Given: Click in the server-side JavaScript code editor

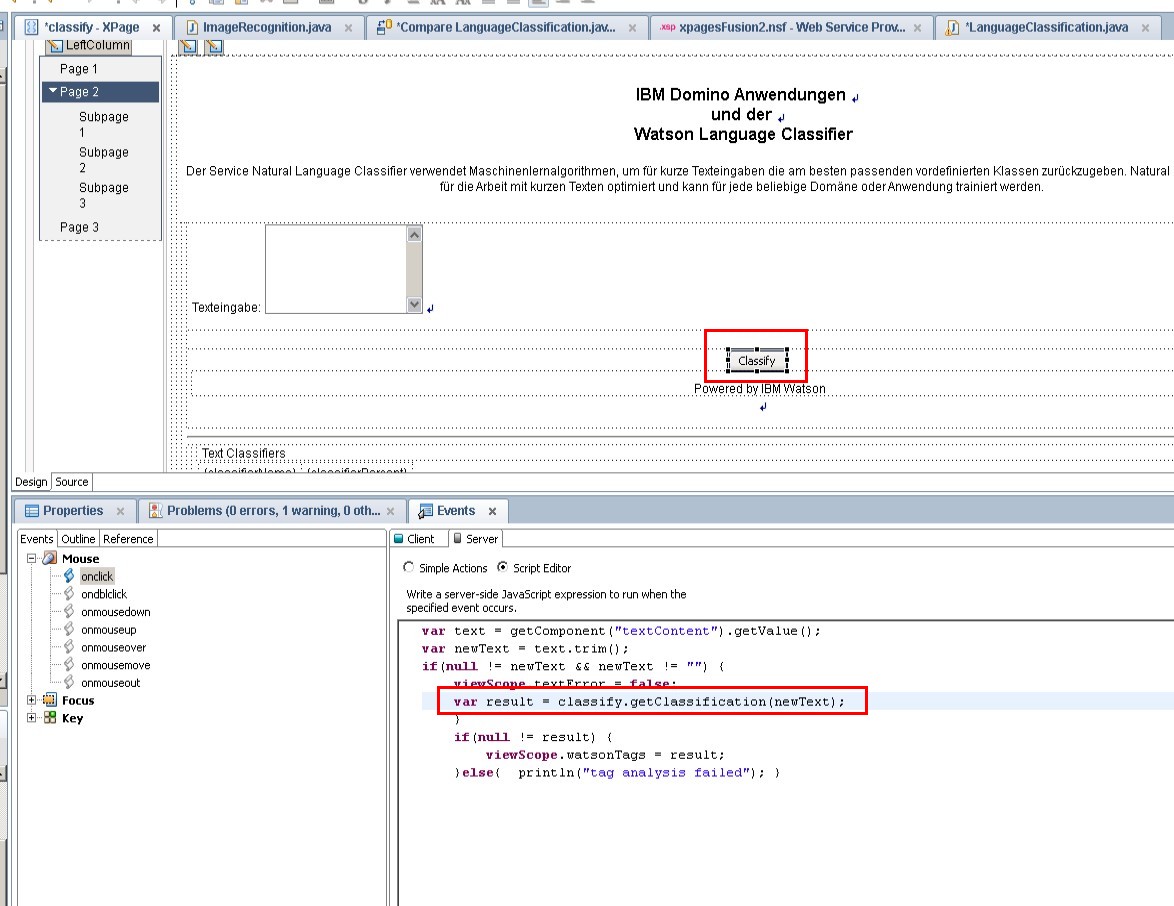Looking at the screenshot, I should (x=786, y=764).
